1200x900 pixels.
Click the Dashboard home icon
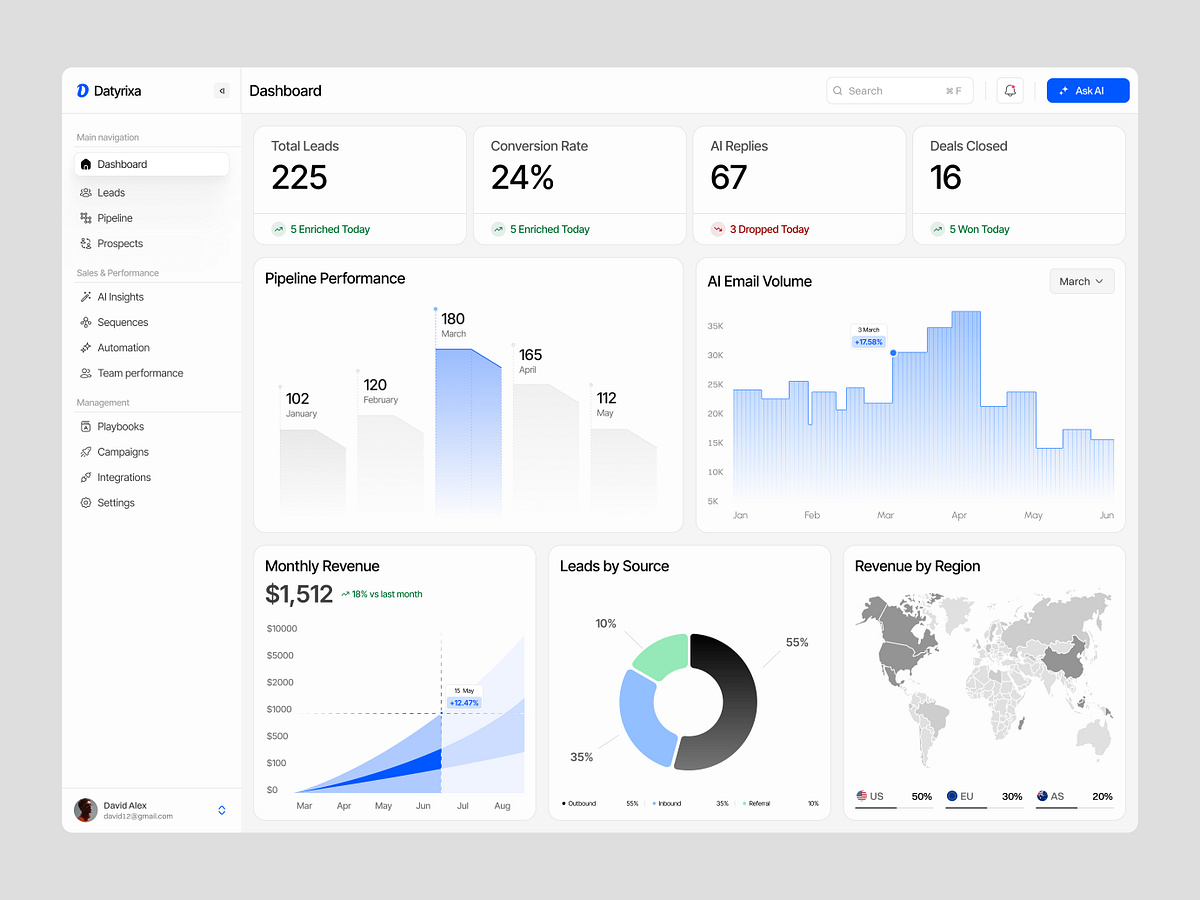coord(86,164)
